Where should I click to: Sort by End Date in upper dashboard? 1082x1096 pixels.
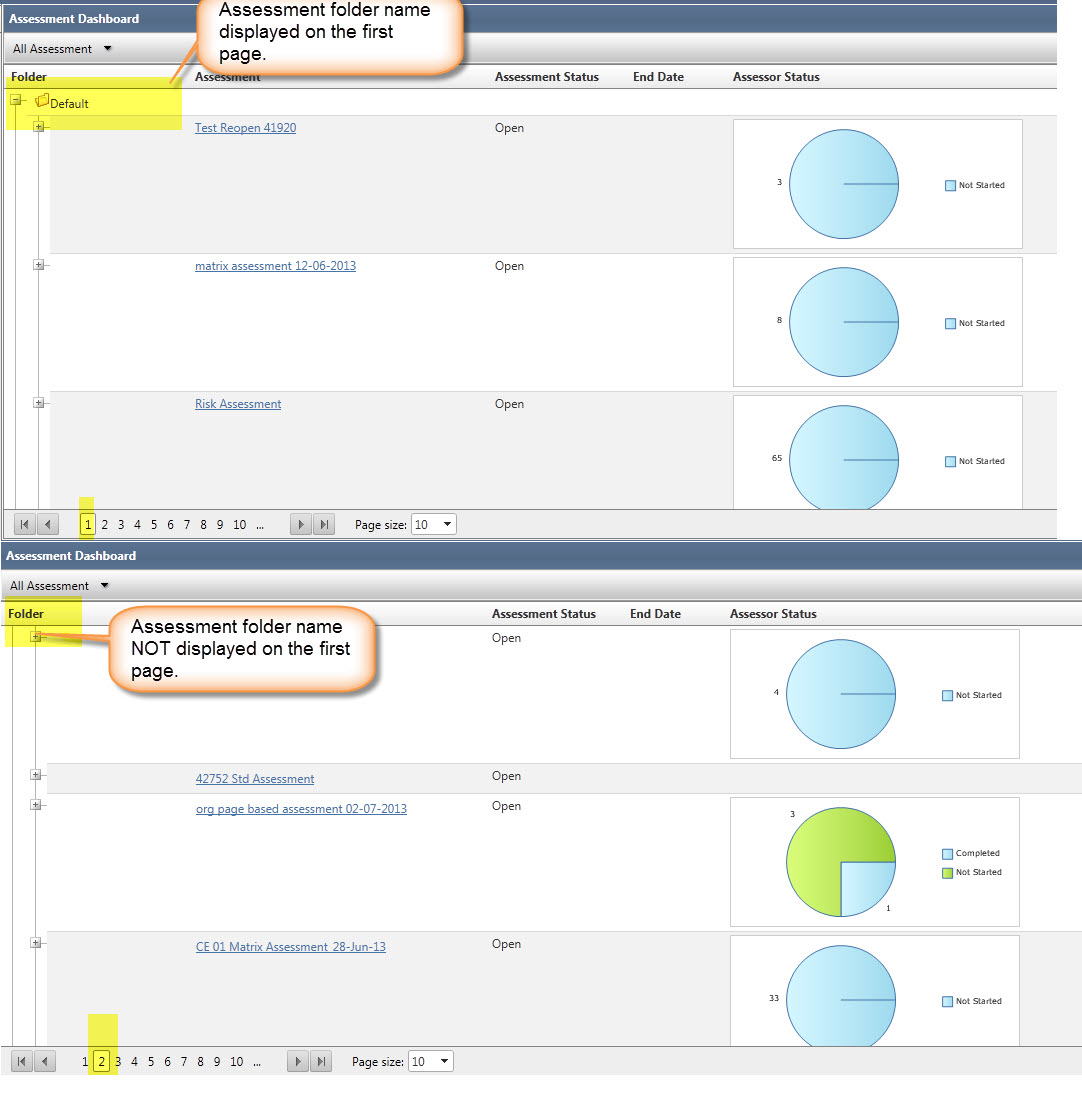(658, 77)
